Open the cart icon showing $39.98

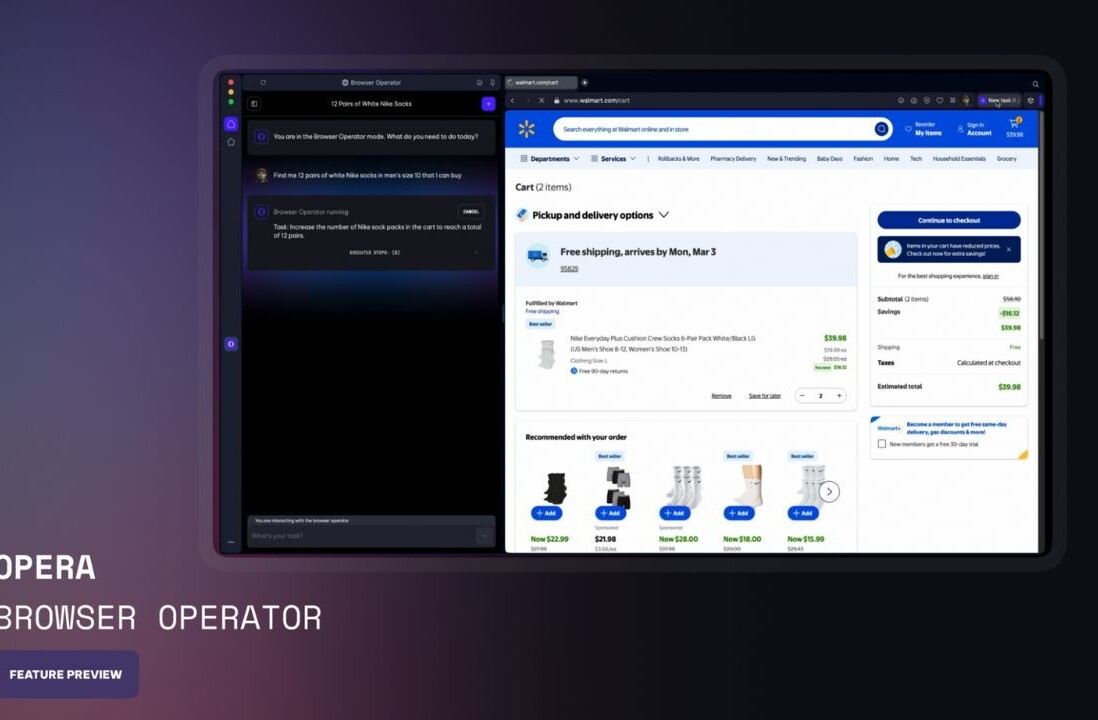pos(1014,128)
